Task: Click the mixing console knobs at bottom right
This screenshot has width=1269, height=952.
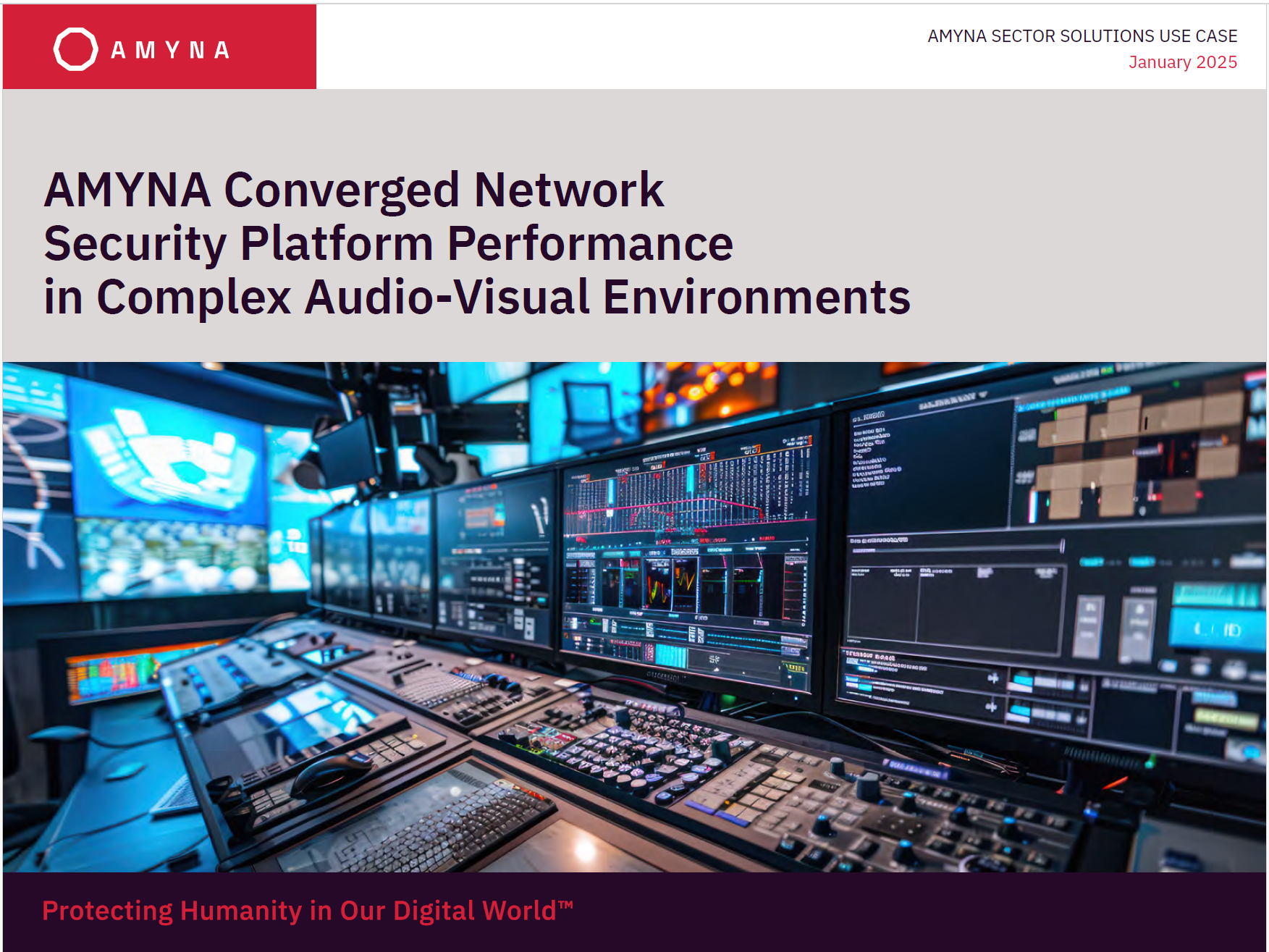Action: pos(941,818)
